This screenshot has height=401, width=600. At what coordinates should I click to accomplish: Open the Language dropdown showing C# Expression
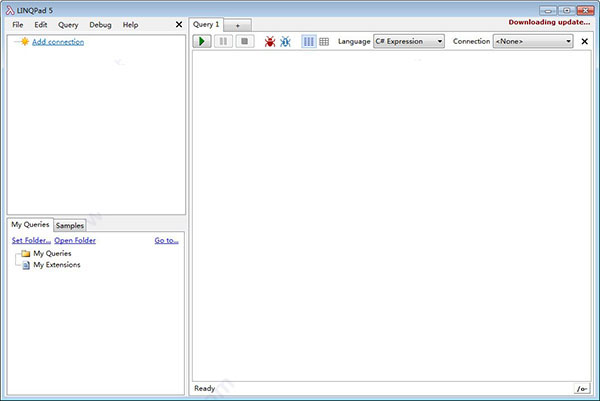coord(409,41)
